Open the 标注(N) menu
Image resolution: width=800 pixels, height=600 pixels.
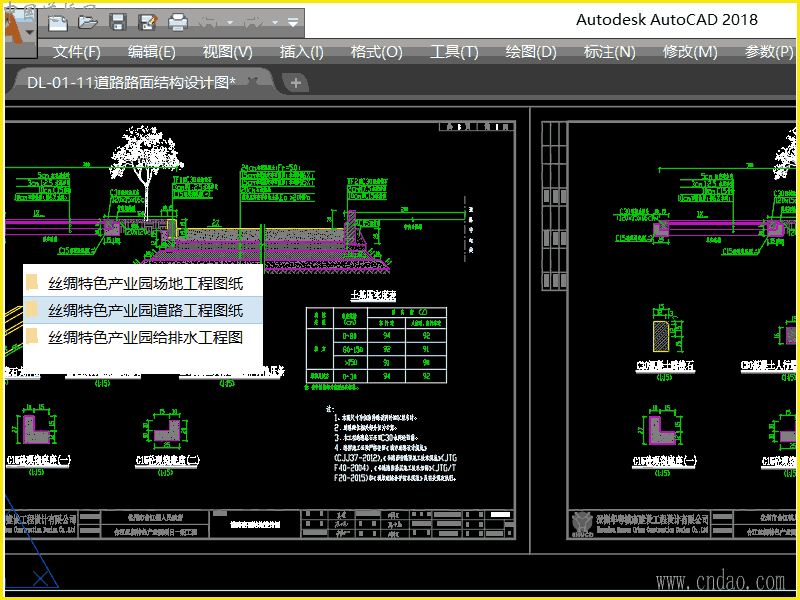(x=609, y=52)
